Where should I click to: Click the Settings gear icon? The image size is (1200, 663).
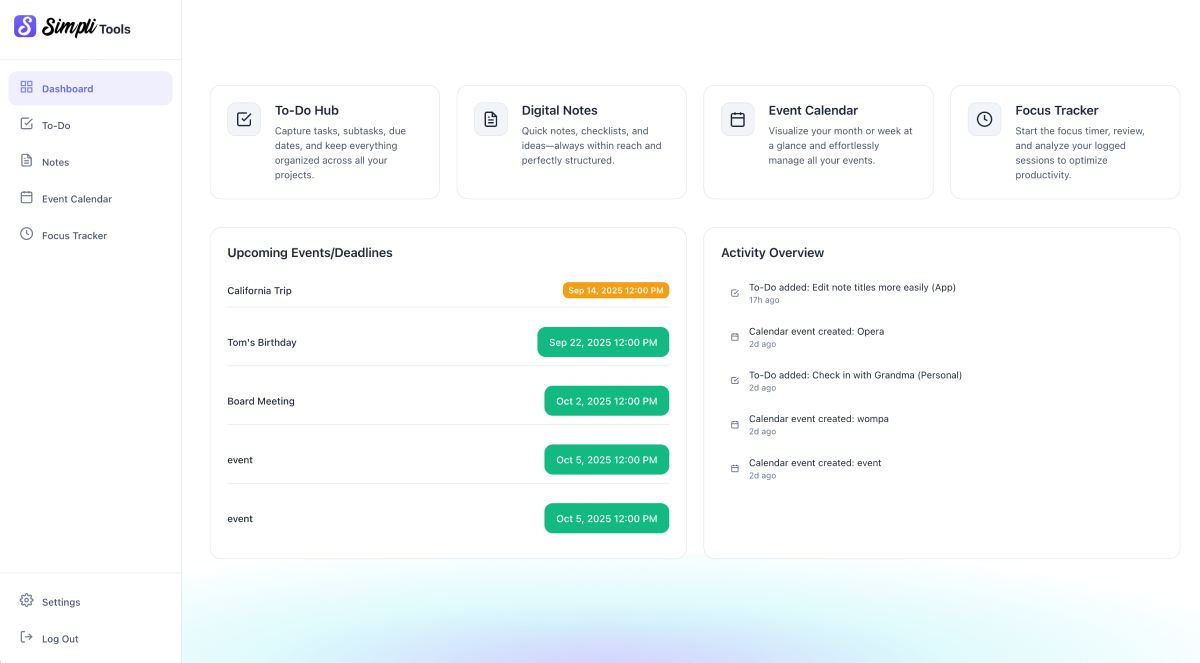click(26, 601)
